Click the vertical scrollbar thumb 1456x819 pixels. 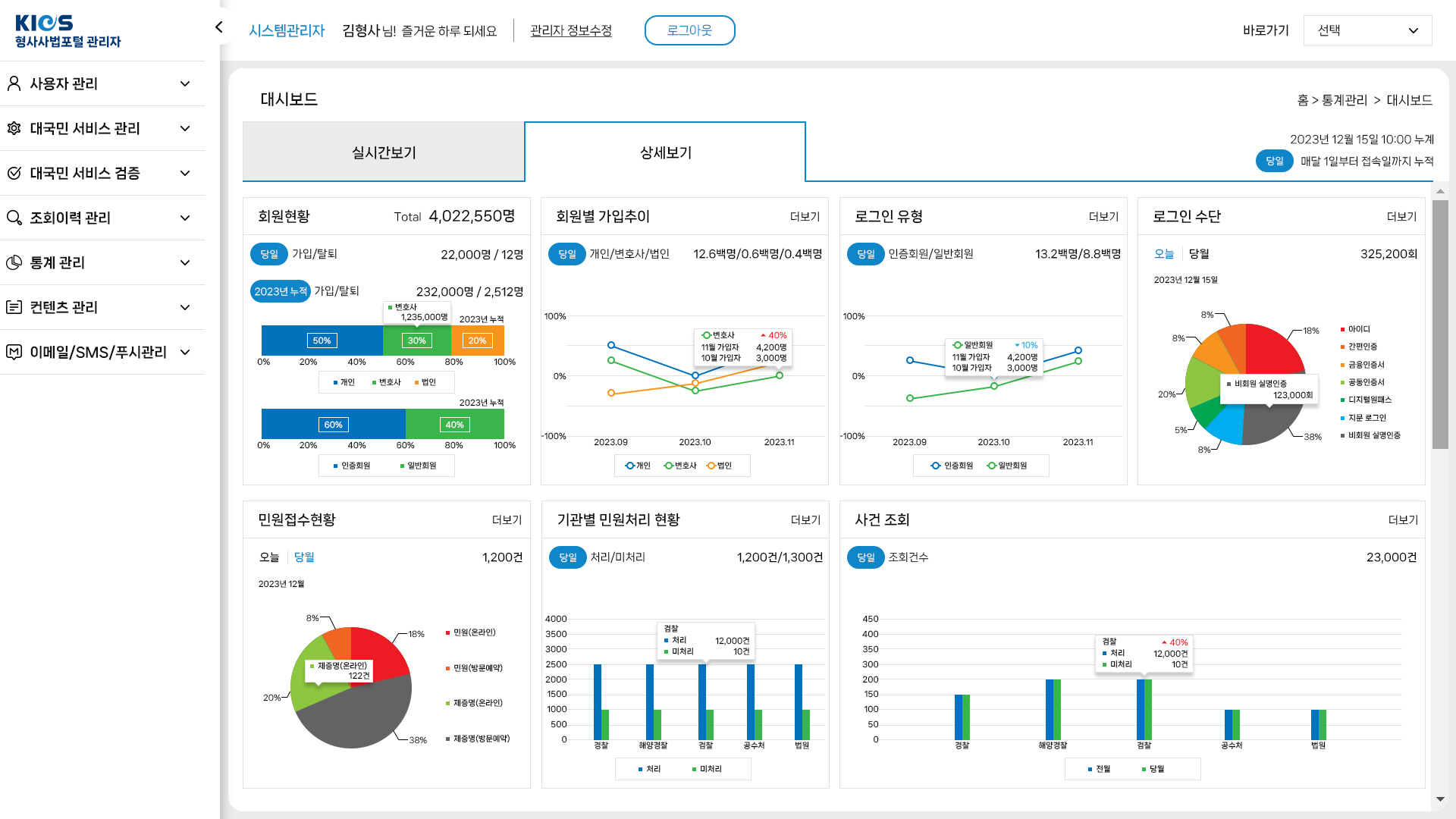point(1440,325)
